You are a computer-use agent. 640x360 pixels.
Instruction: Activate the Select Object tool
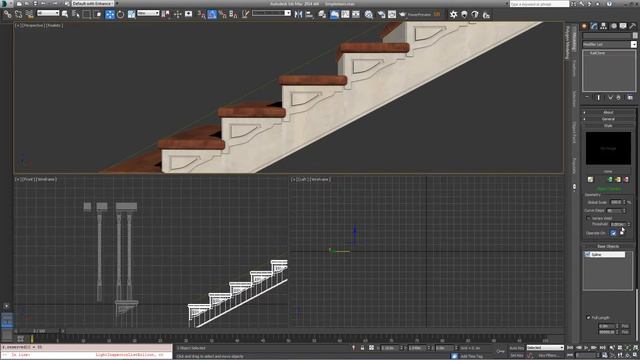tap(65, 14)
